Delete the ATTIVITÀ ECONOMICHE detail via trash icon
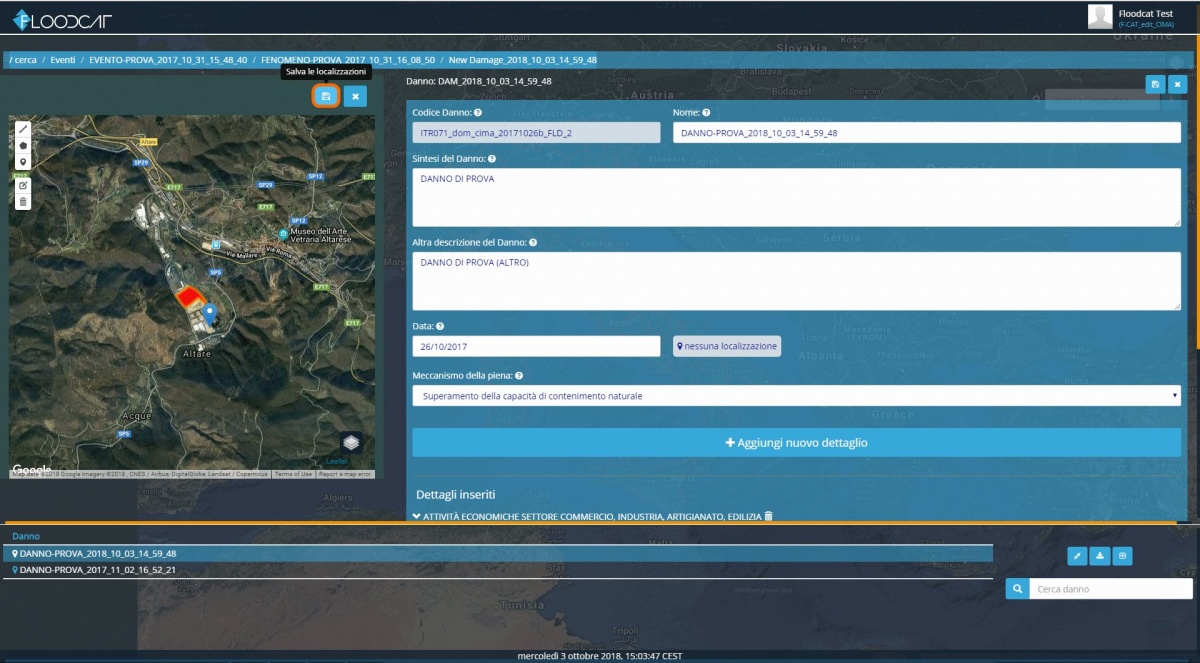 point(769,517)
